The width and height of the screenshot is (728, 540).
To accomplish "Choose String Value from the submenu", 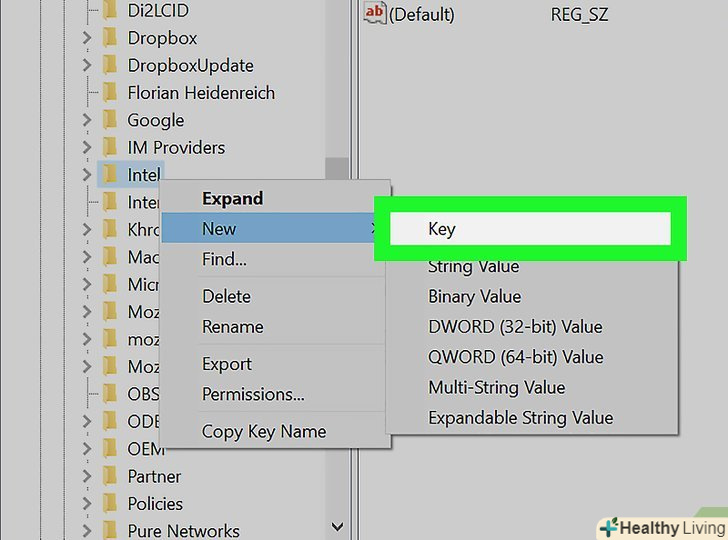I will [473, 267].
